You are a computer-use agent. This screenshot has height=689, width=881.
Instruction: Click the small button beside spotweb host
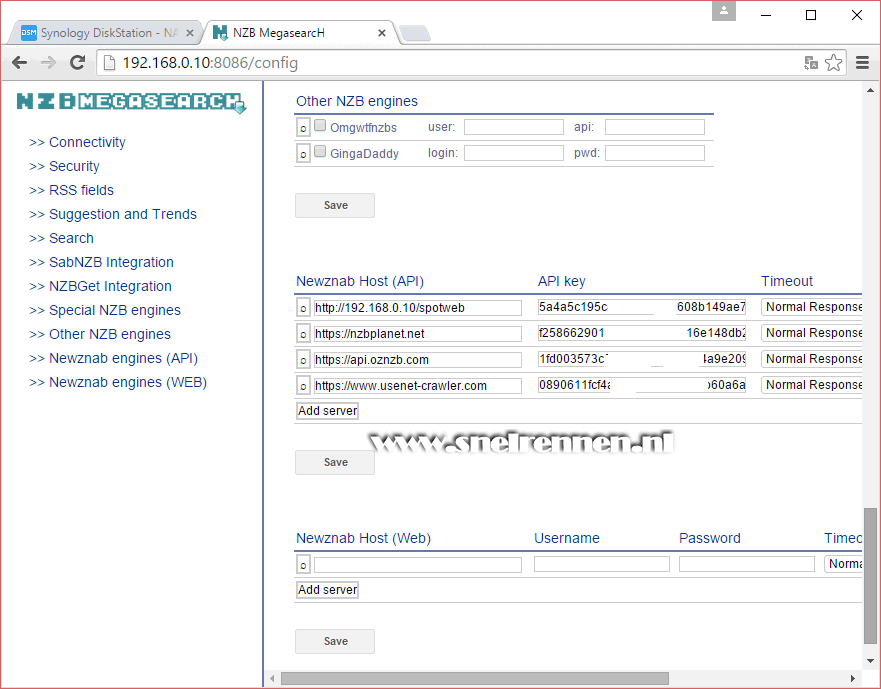[303, 307]
